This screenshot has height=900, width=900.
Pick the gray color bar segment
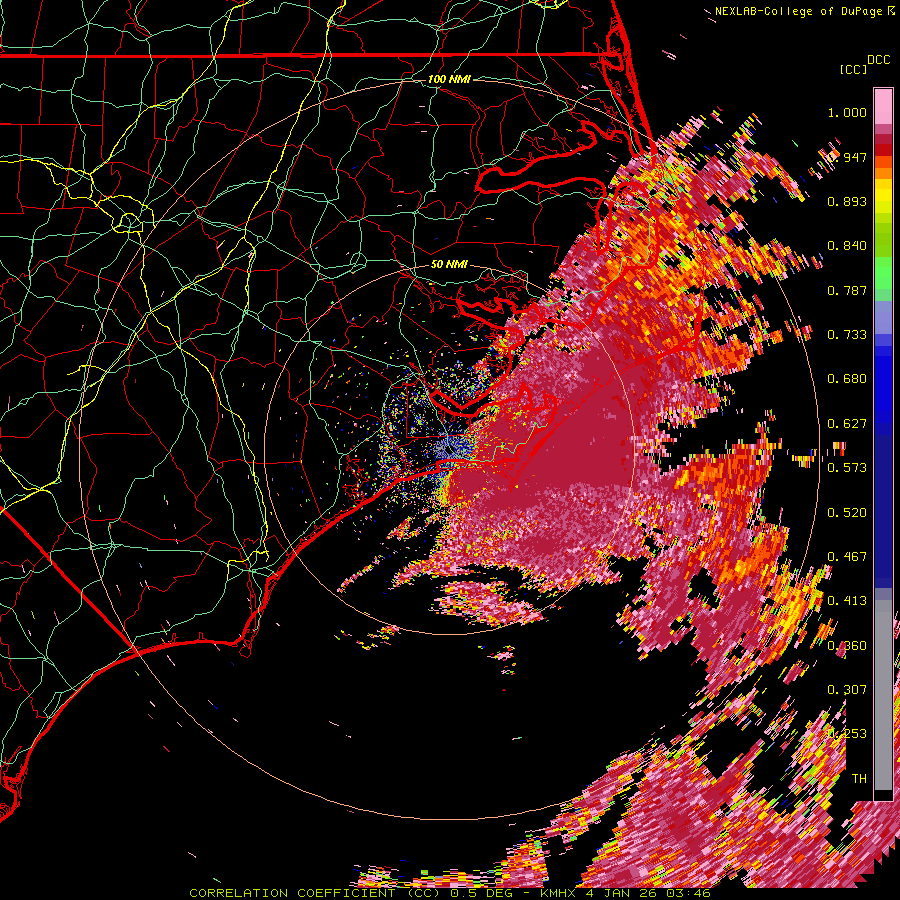click(883, 695)
